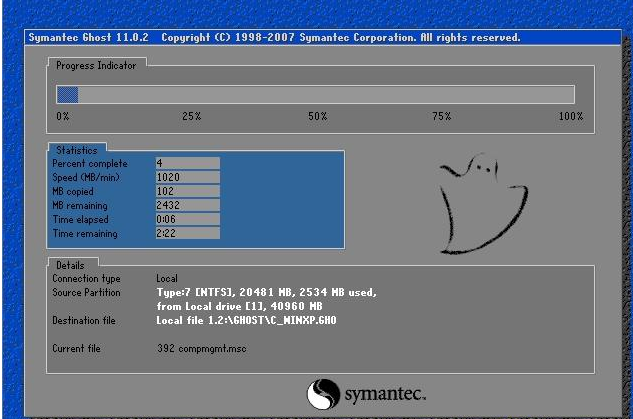Click the 100% marker under progress bar
Image resolution: width=633 pixels, height=419 pixels.
570,117
